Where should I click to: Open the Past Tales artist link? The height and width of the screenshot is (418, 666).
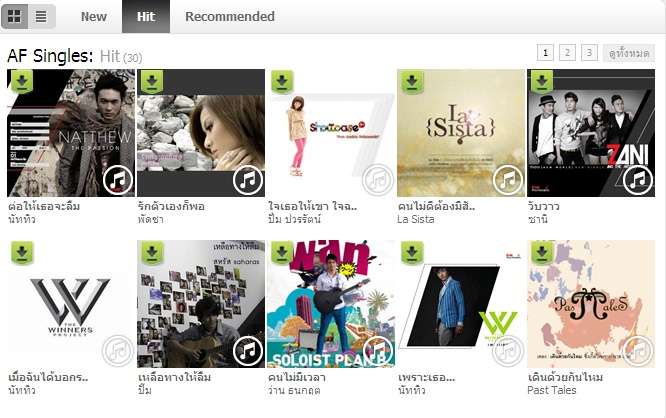(x=552, y=390)
